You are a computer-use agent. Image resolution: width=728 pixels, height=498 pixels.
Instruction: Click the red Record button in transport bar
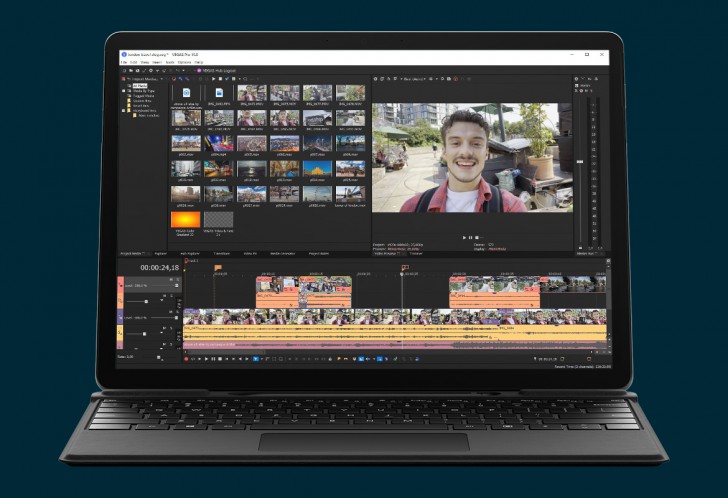coord(186,359)
